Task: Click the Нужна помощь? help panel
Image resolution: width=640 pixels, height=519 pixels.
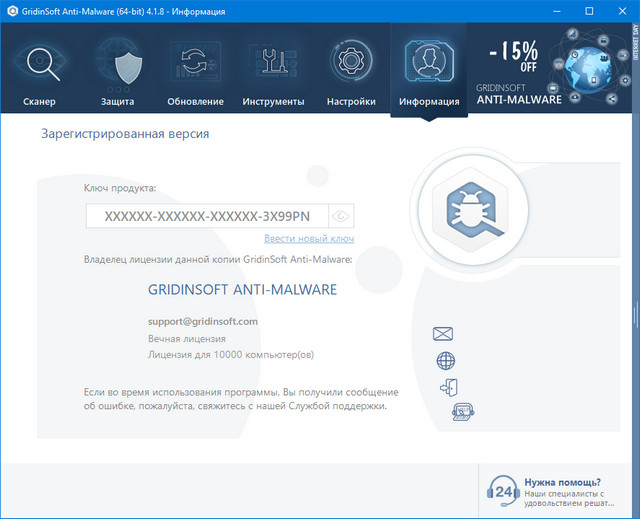Action: [555, 491]
